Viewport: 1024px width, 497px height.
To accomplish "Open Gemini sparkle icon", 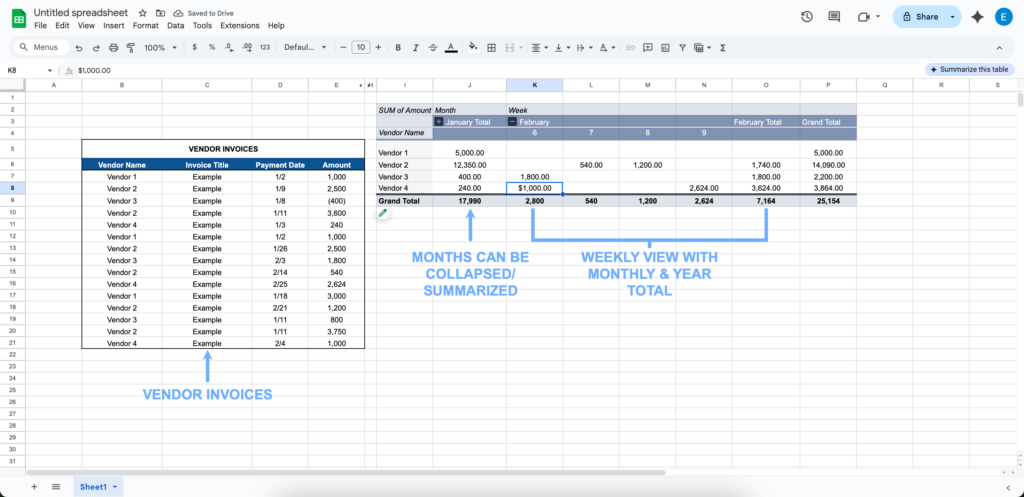I will pos(978,17).
